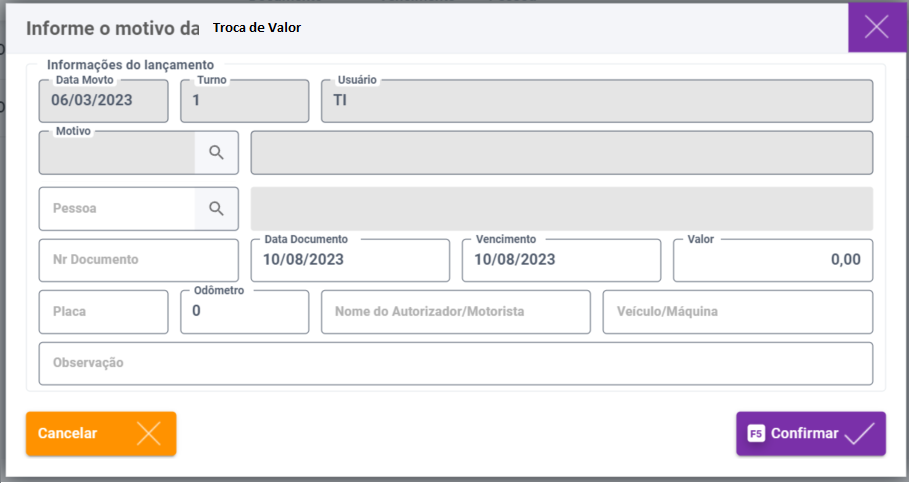
Task: Select the Vencimento date field
Action: [x=561, y=260]
